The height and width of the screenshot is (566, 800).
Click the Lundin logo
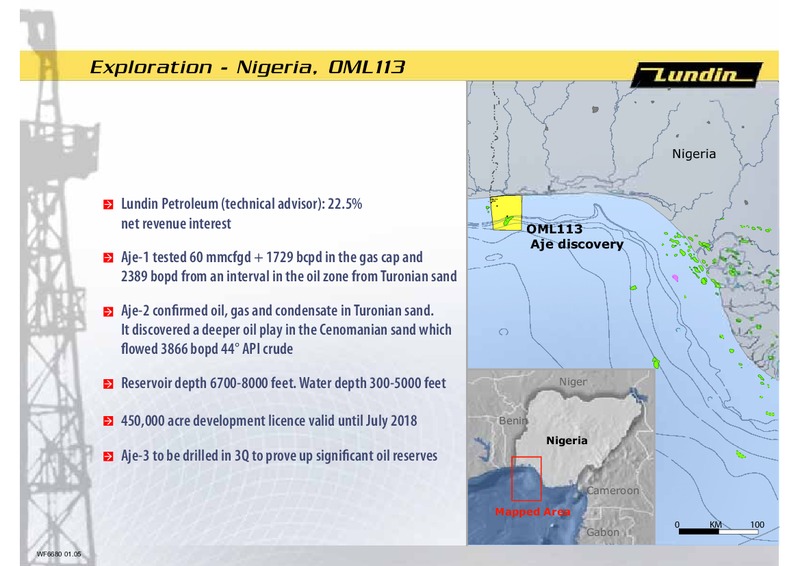(696, 75)
